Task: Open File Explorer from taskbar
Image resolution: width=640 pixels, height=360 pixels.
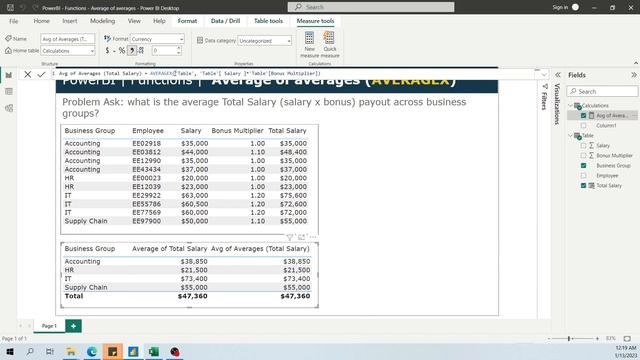Action: (x=71, y=351)
